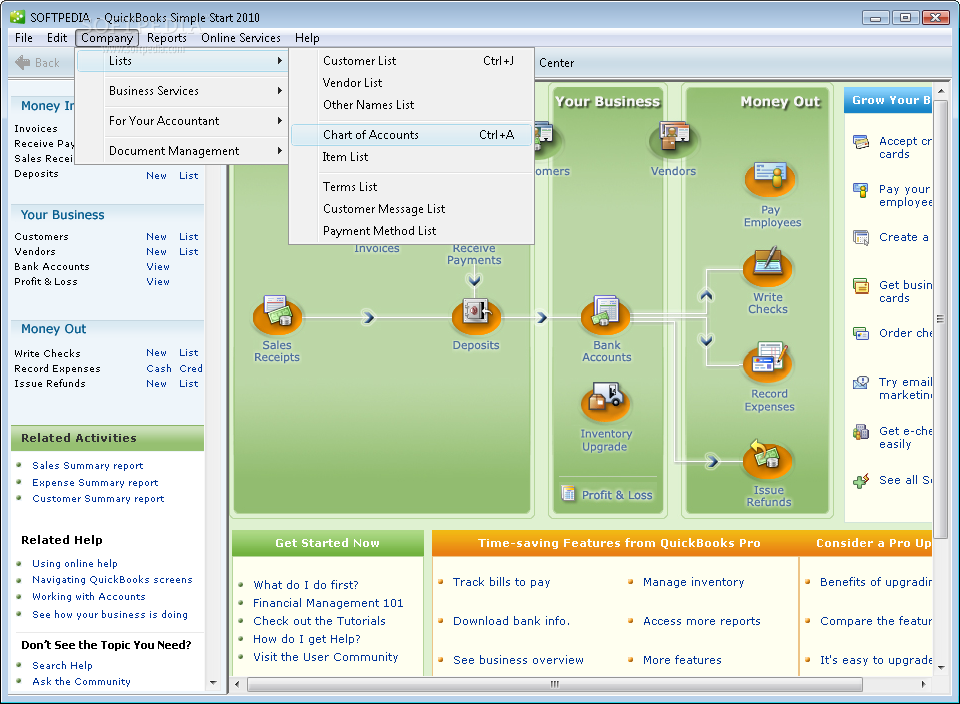Click the See all services plus icon
The width and height of the screenshot is (960, 704).
[x=861, y=481]
